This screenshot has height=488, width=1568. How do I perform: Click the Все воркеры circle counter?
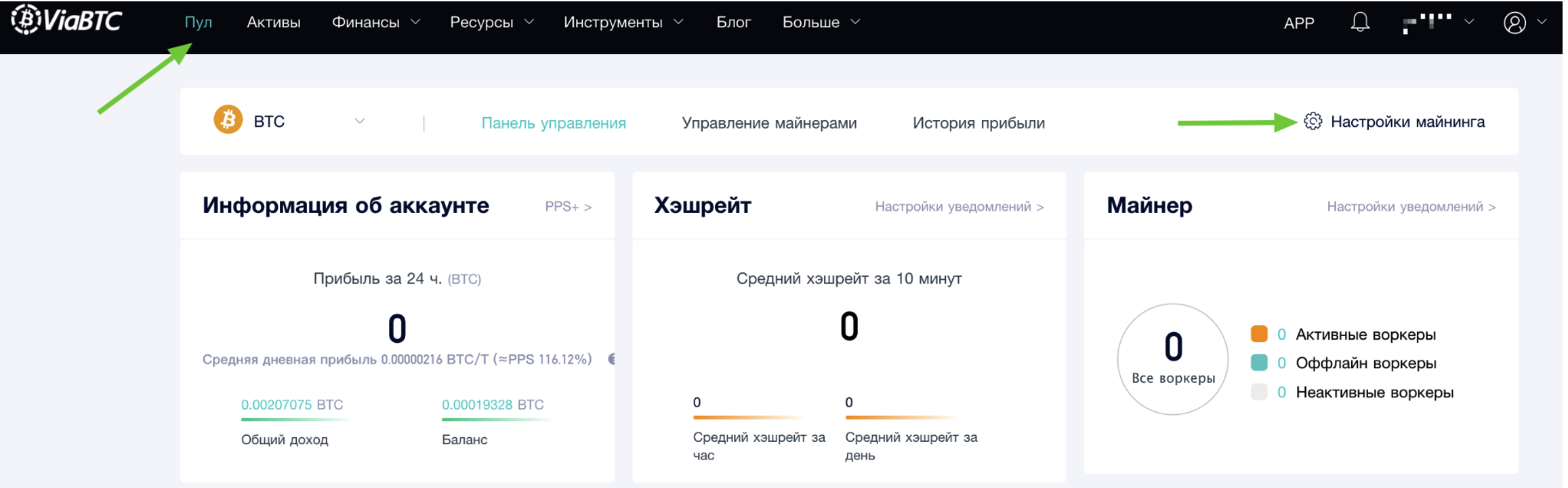click(x=1173, y=359)
